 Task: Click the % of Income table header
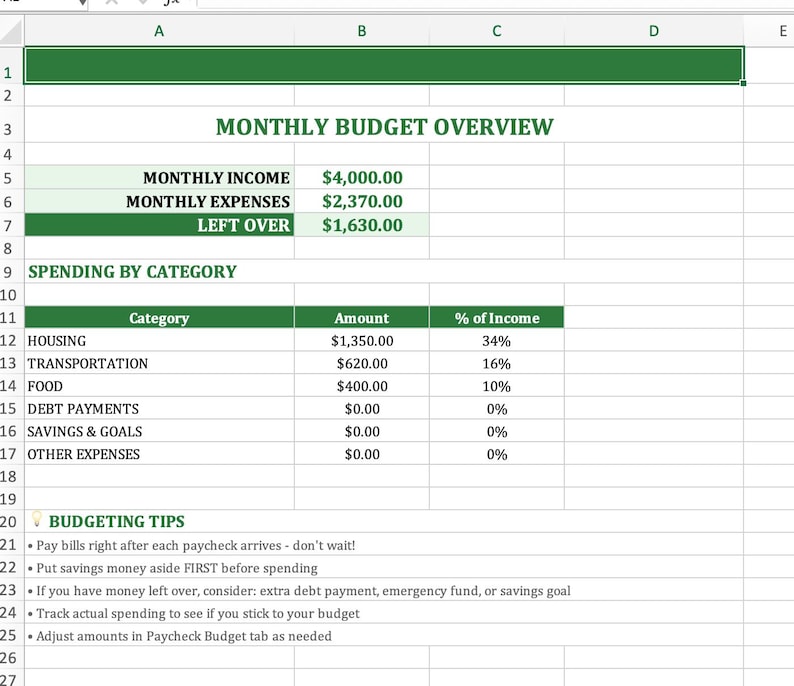coord(497,317)
